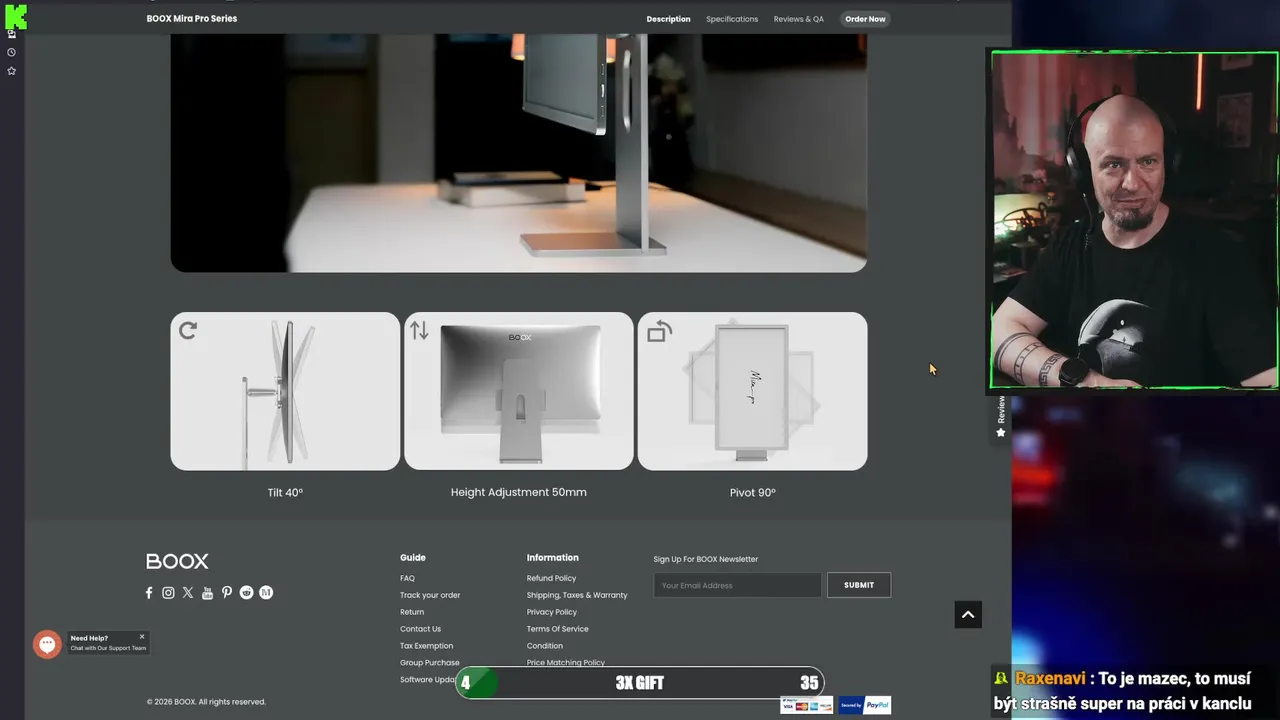Open the orange support chat bubble
This screenshot has width=1280, height=720.
[x=47, y=644]
